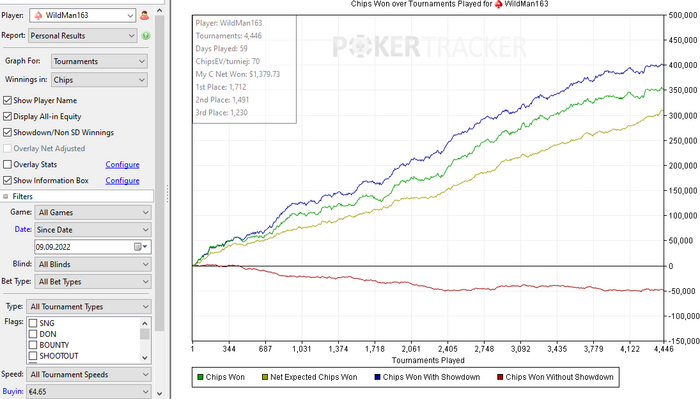Open the Date dropdown Since Date
Viewport: 700px width, 399px height.
[93, 230]
